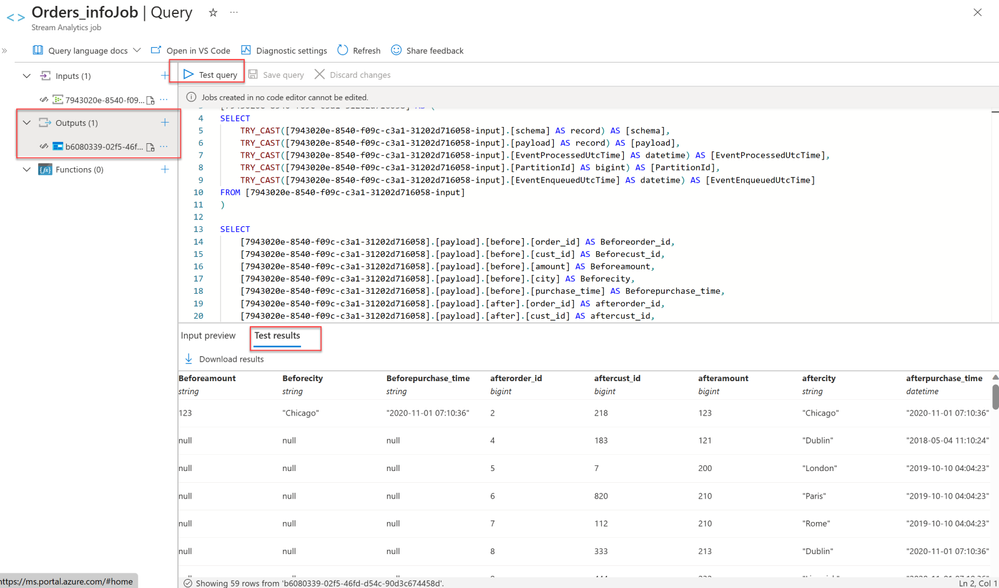Screen dimensions: 999x588
Task: Select the afteramount cell with value 121
Action: 705,440
